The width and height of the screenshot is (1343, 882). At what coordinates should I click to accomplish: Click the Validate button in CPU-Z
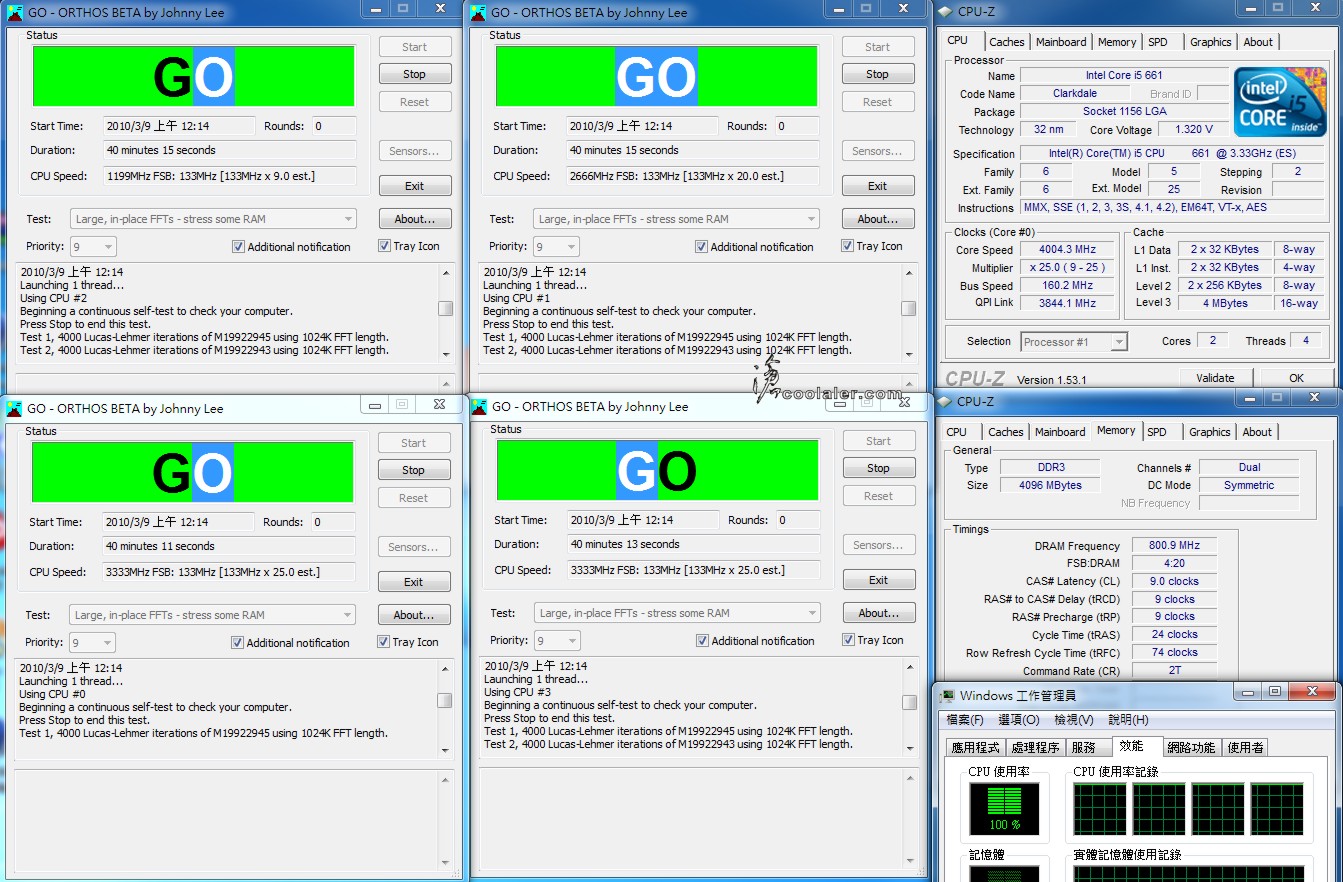point(1215,378)
